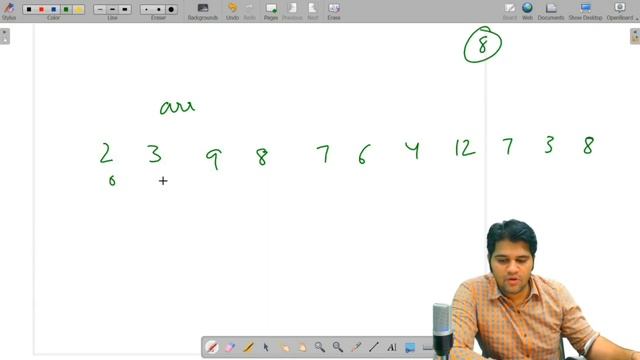Open the OpenBoard menu
This screenshot has height=360, width=640.
[x=620, y=11]
